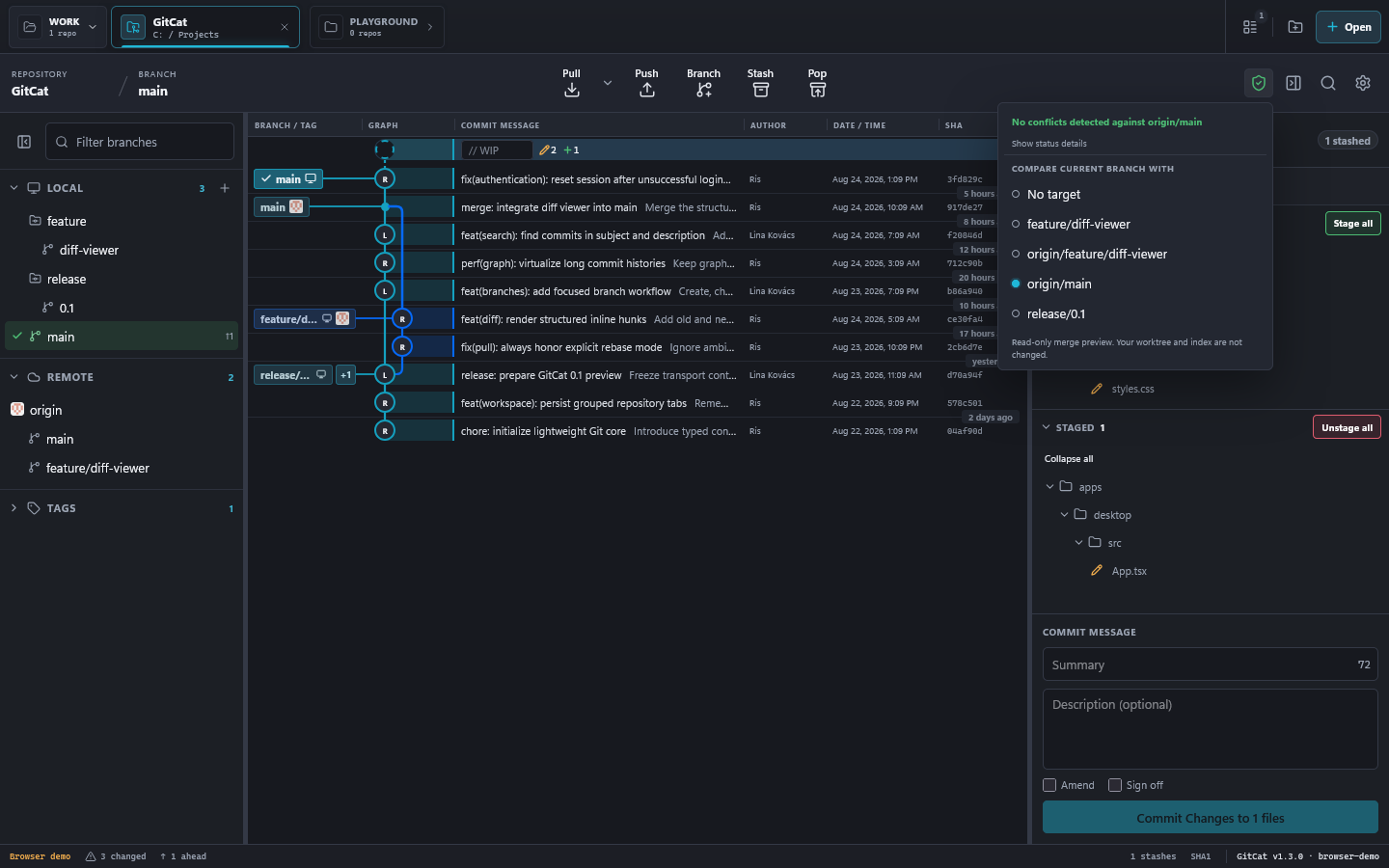This screenshot has width=1389, height=868.
Task: Open the Pull options dropdown arrow
Action: (608, 83)
